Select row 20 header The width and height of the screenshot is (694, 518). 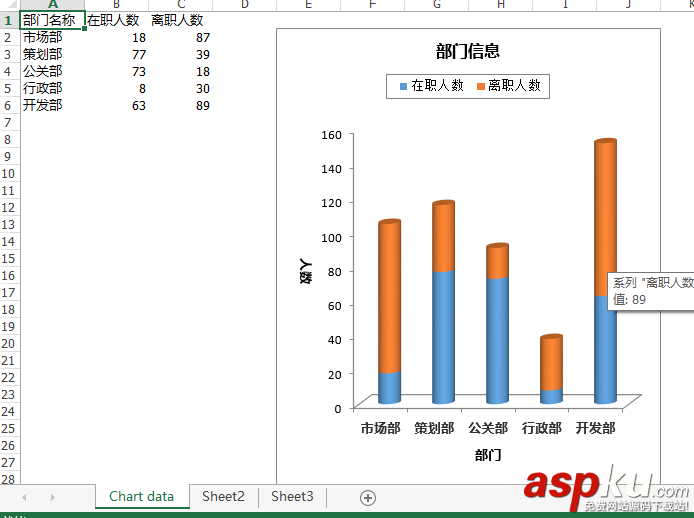[8, 343]
